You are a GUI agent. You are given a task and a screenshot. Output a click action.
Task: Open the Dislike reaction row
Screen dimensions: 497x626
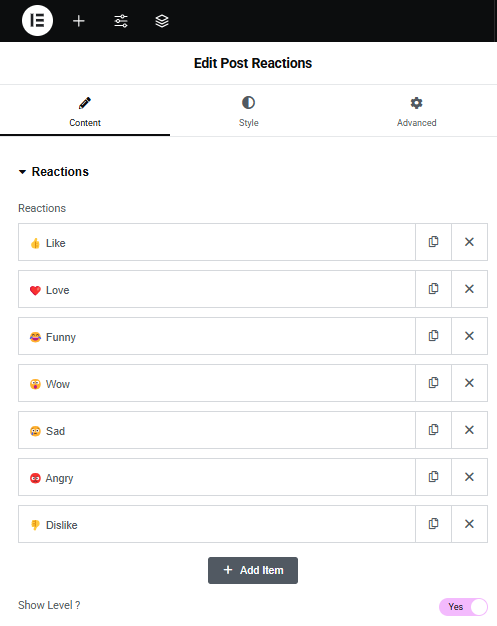pyautogui.click(x=217, y=524)
